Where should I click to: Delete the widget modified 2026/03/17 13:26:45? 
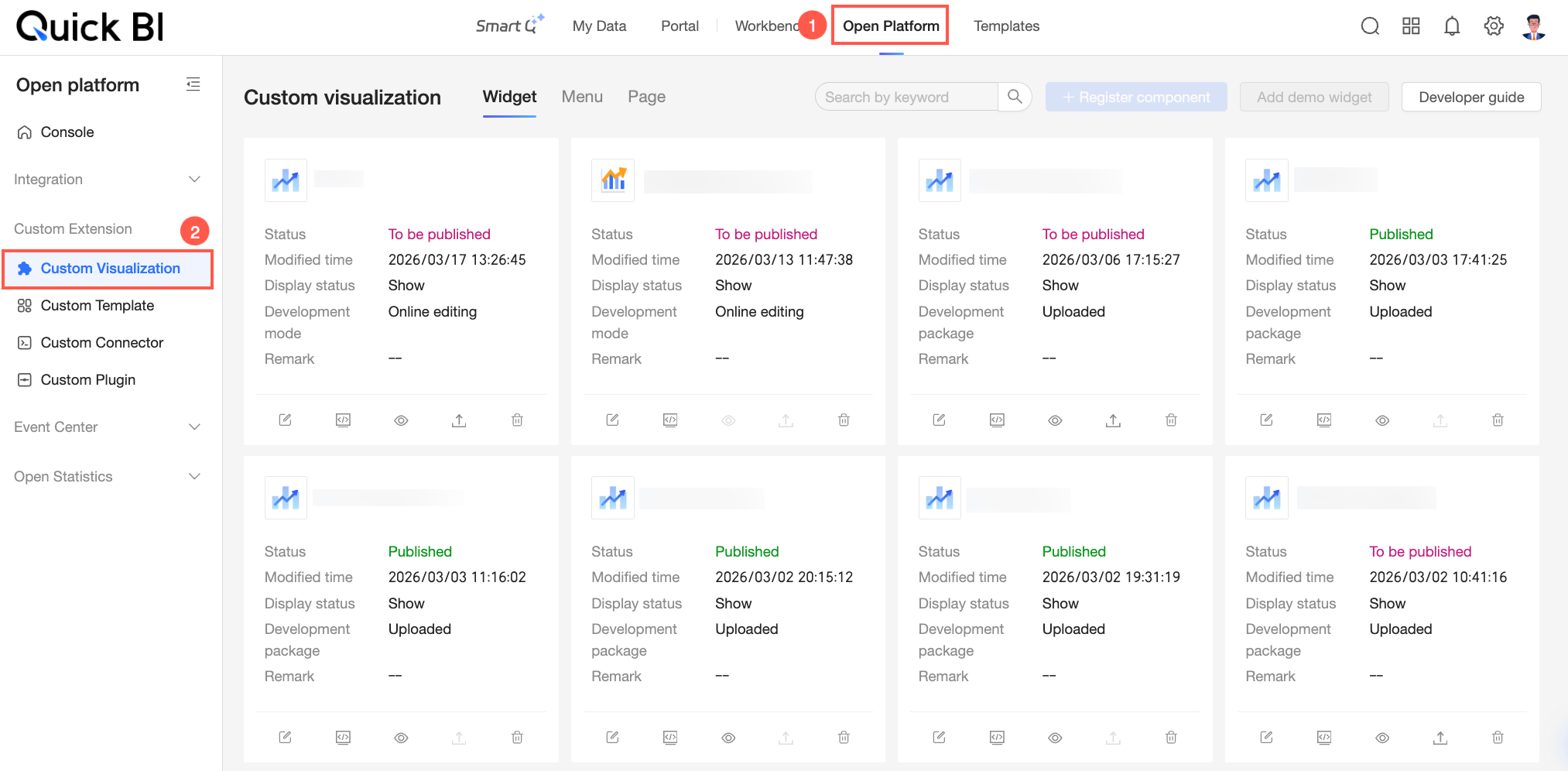[x=517, y=420]
